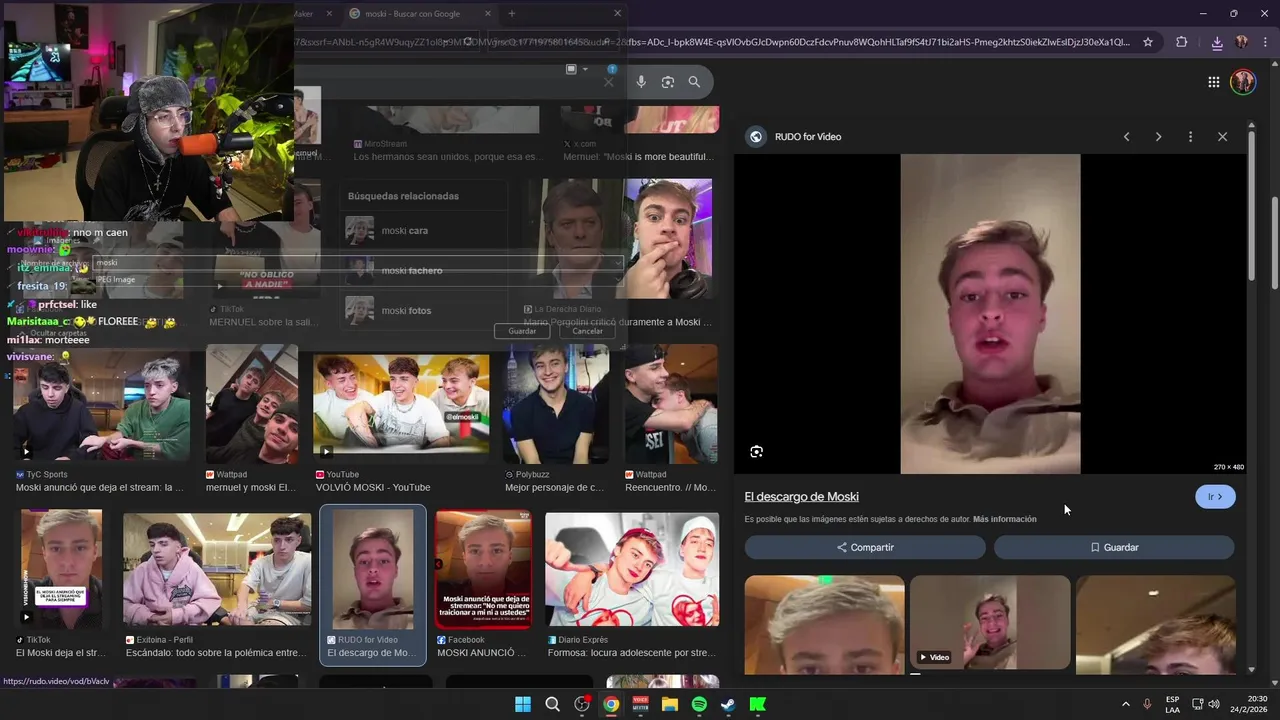Start a voice search with the microphone icon
Viewport: 1280px width, 720px height.
coord(641,82)
